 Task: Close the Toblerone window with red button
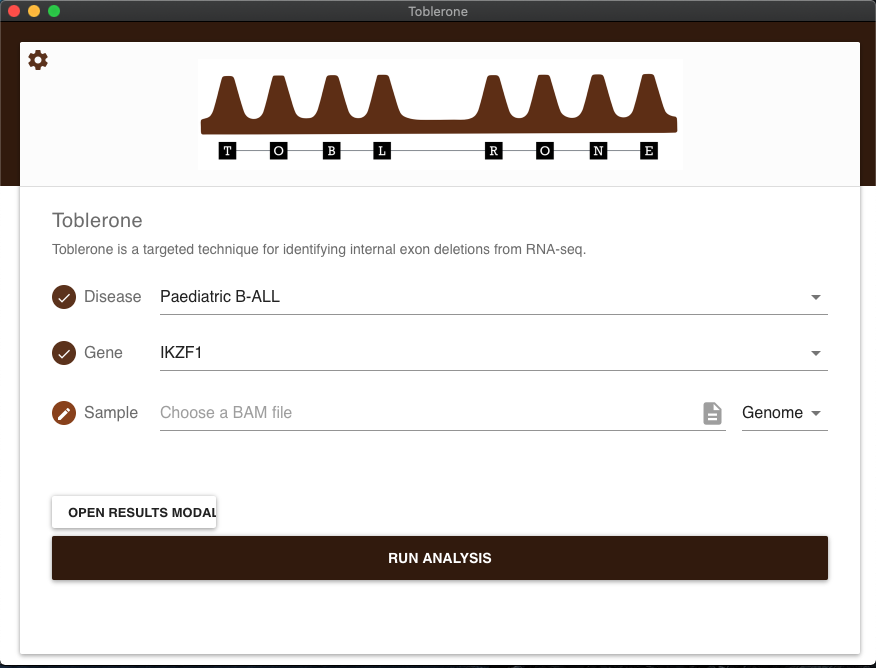coord(14,11)
